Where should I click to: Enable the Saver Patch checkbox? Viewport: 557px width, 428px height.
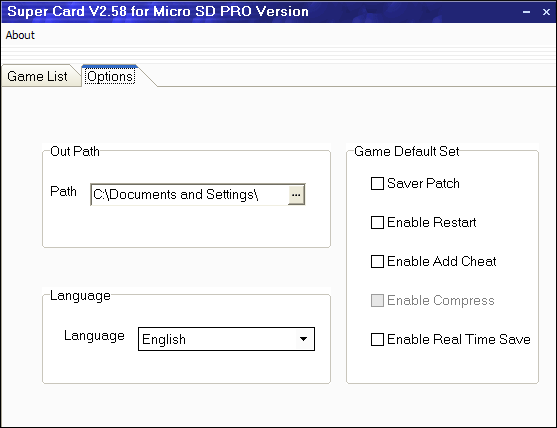click(377, 184)
